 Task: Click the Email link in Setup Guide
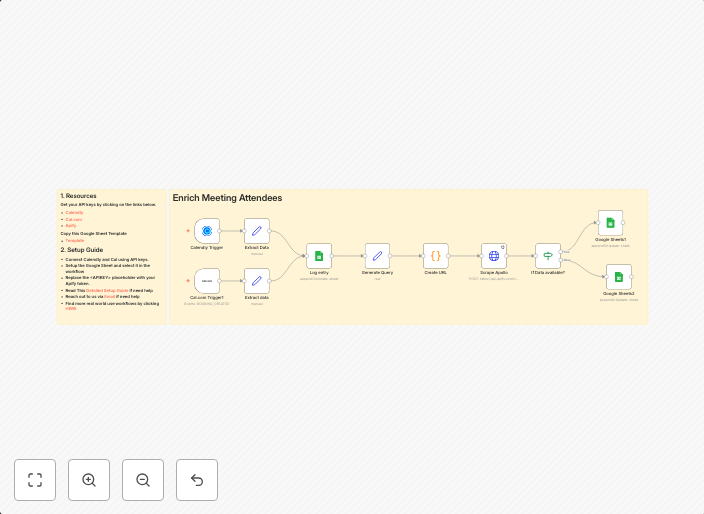tap(110, 297)
